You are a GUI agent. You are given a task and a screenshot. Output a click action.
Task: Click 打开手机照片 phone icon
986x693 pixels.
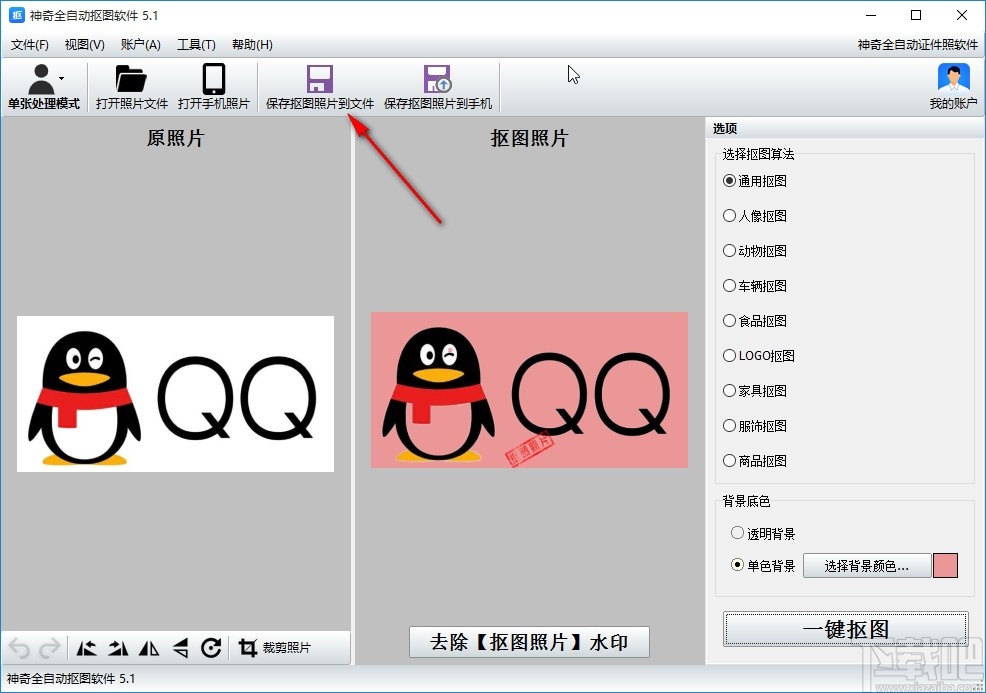click(214, 79)
